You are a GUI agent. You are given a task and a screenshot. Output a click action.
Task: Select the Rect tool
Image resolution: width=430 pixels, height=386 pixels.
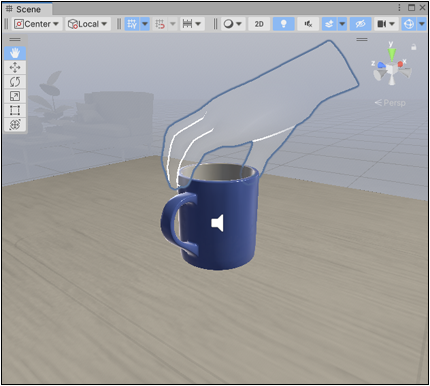click(x=15, y=110)
